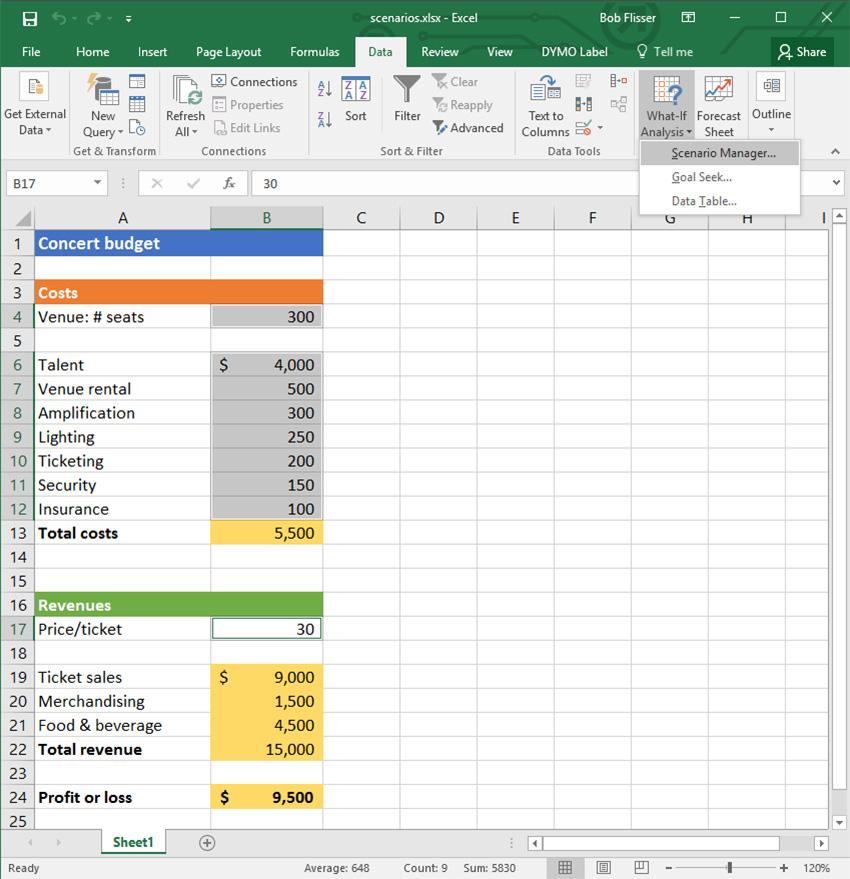Click the Tell me lightbulb search
This screenshot has width=850, height=879.
(665, 52)
